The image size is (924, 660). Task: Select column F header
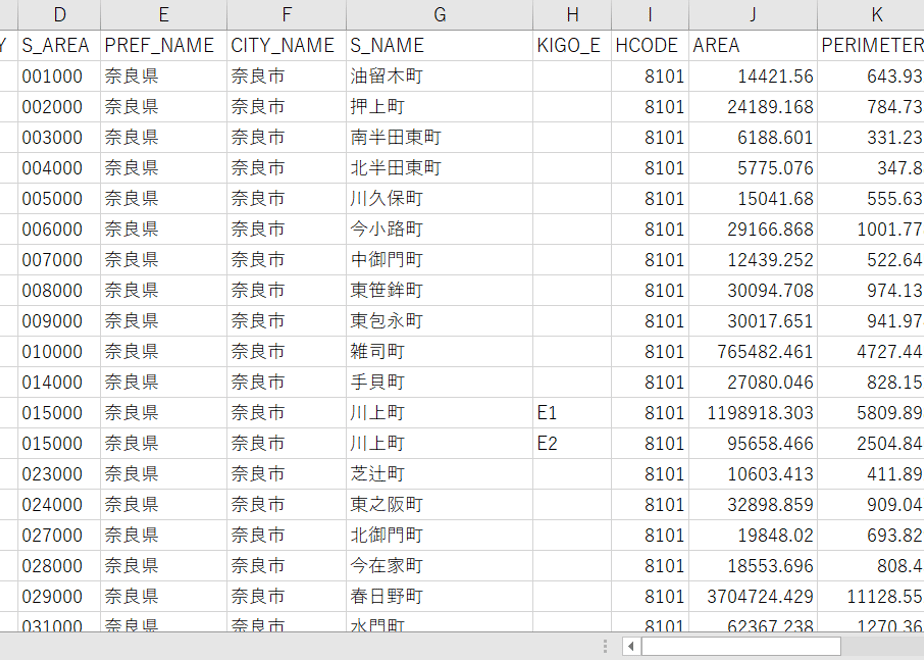pos(286,15)
